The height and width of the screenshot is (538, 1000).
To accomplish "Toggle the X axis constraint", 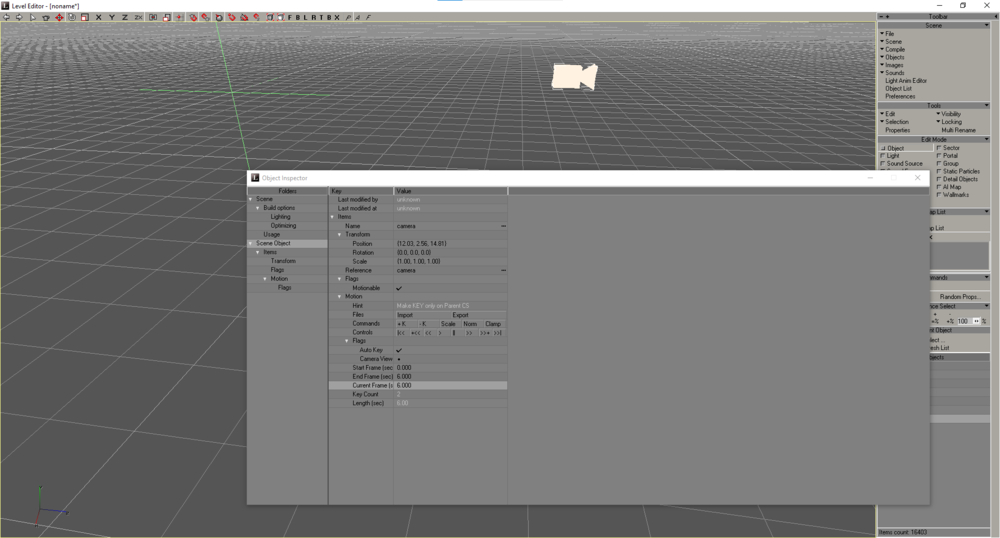I will pyautogui.click(x=98, y=17).
